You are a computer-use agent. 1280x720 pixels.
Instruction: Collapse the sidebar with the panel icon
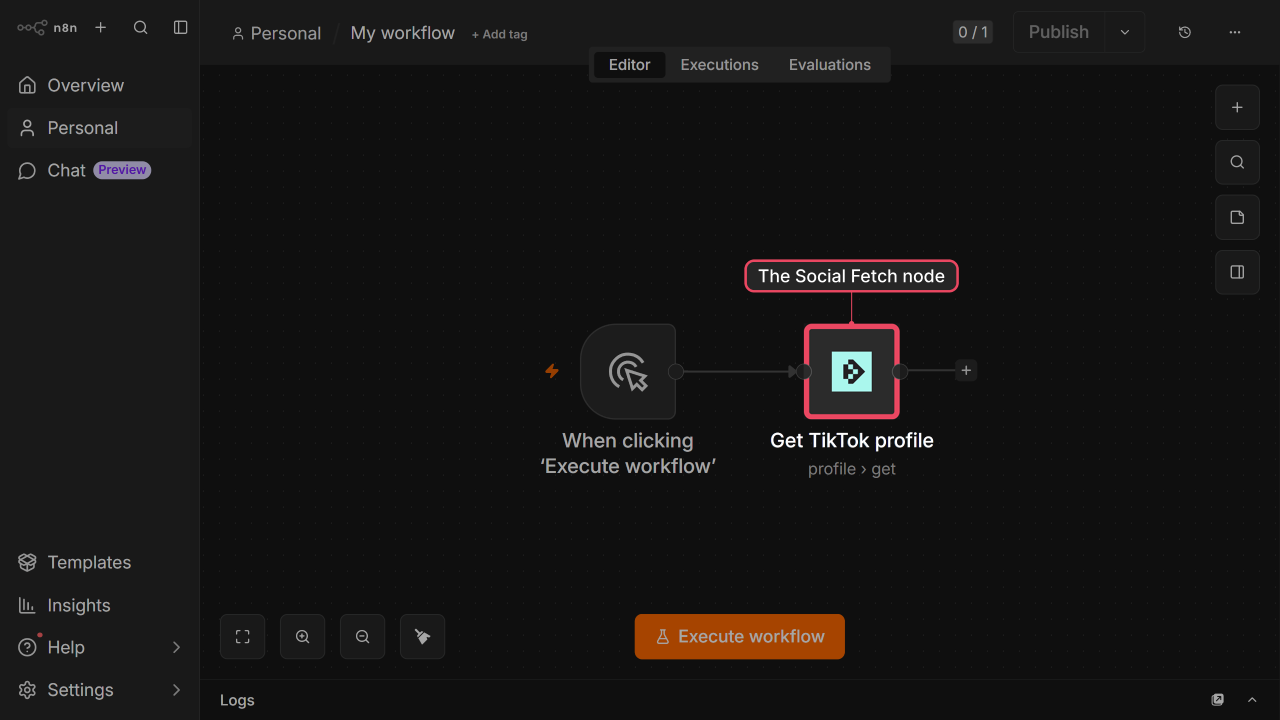tap(181, 28)
